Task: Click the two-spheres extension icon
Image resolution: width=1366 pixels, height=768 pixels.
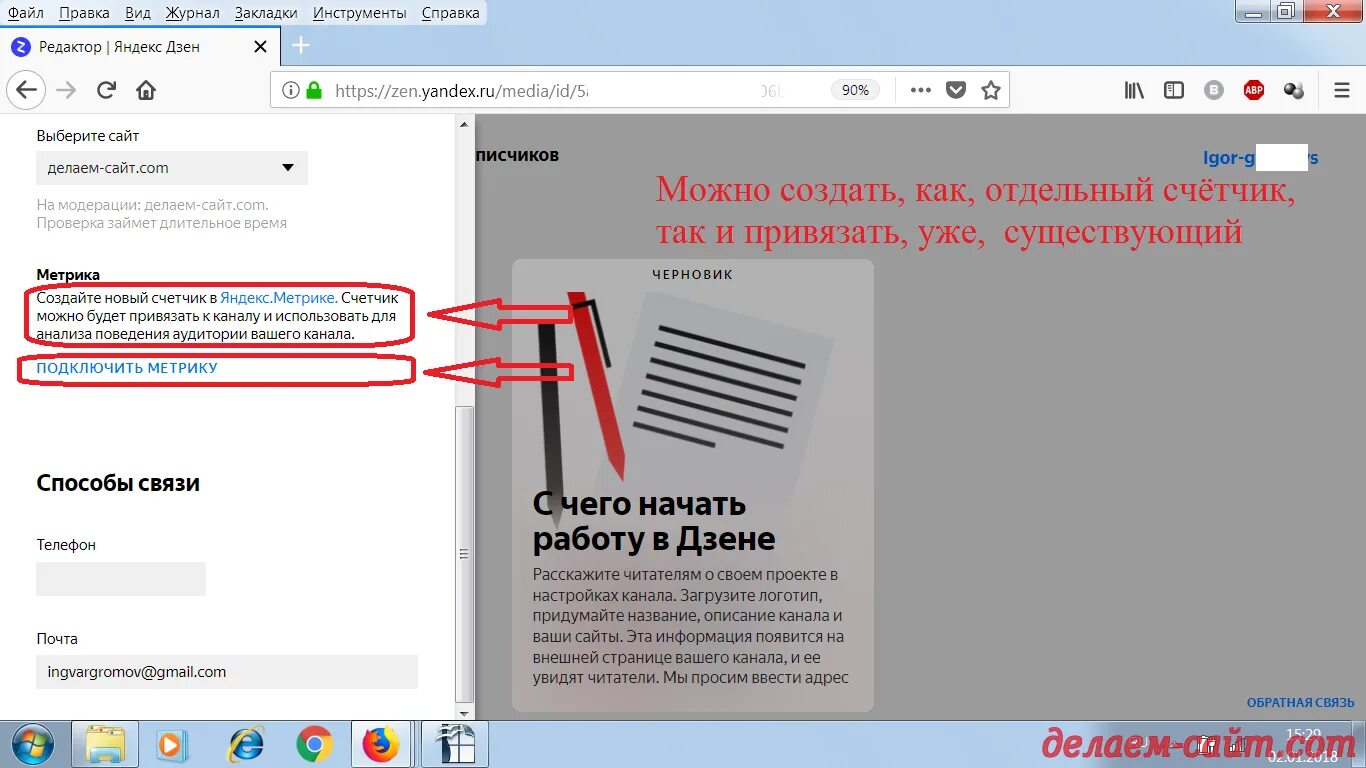Action: 1294,90
